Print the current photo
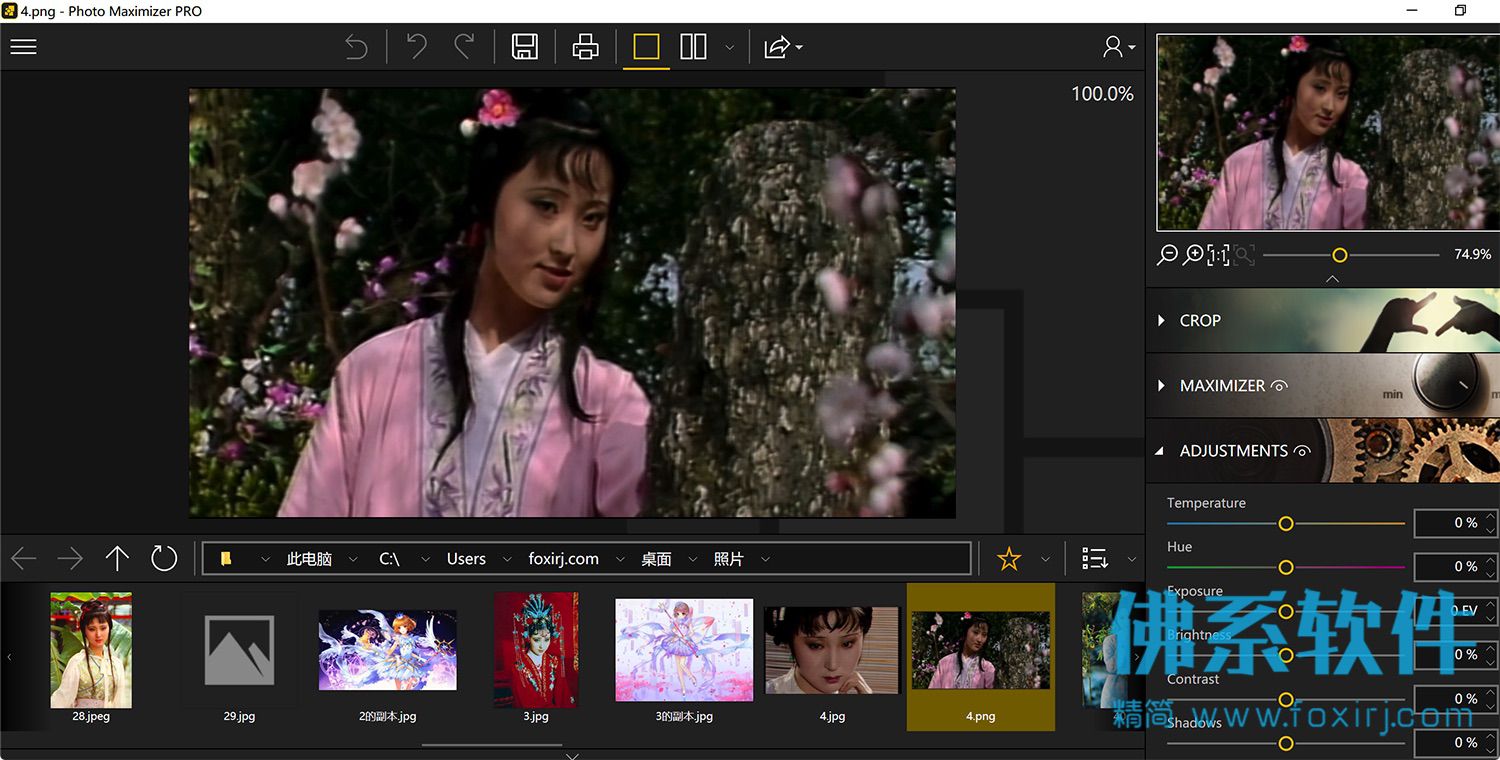The image size is (1500, 760). [586, 47]
